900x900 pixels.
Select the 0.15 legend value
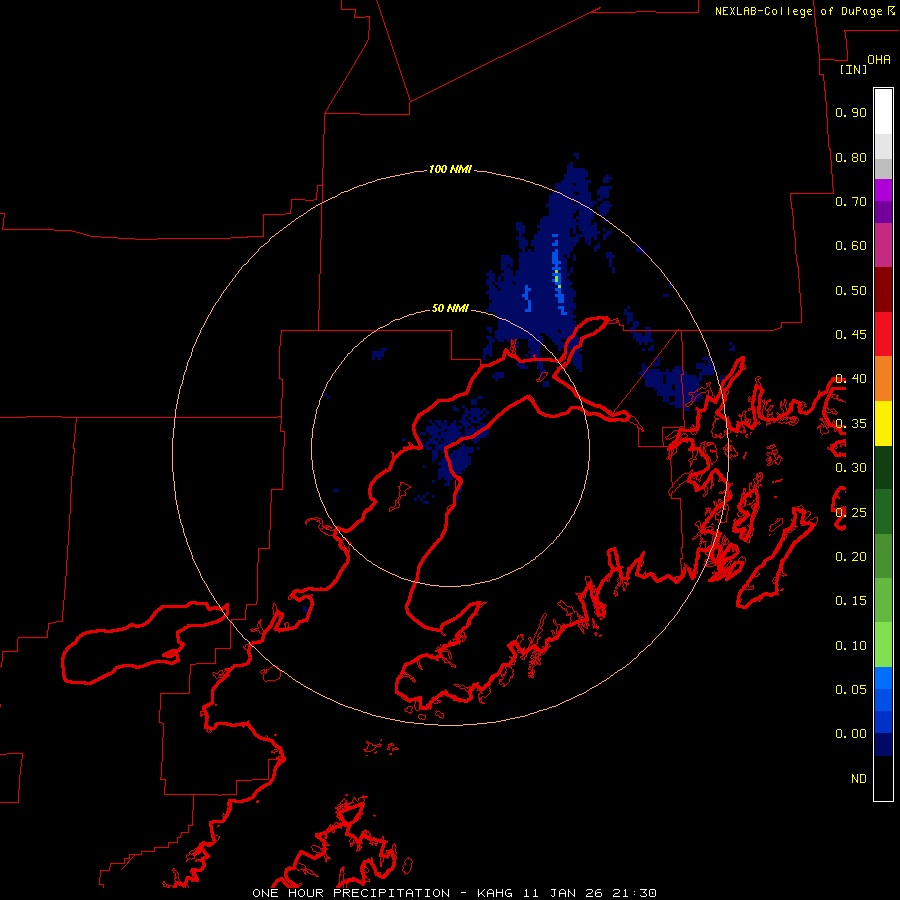point(851,601)
